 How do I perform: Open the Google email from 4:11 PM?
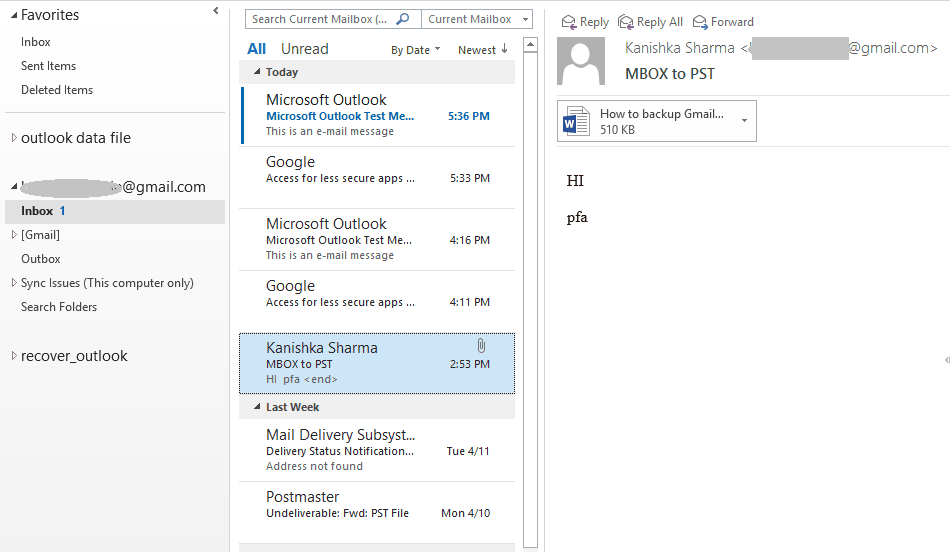click(x=377, y=301)
